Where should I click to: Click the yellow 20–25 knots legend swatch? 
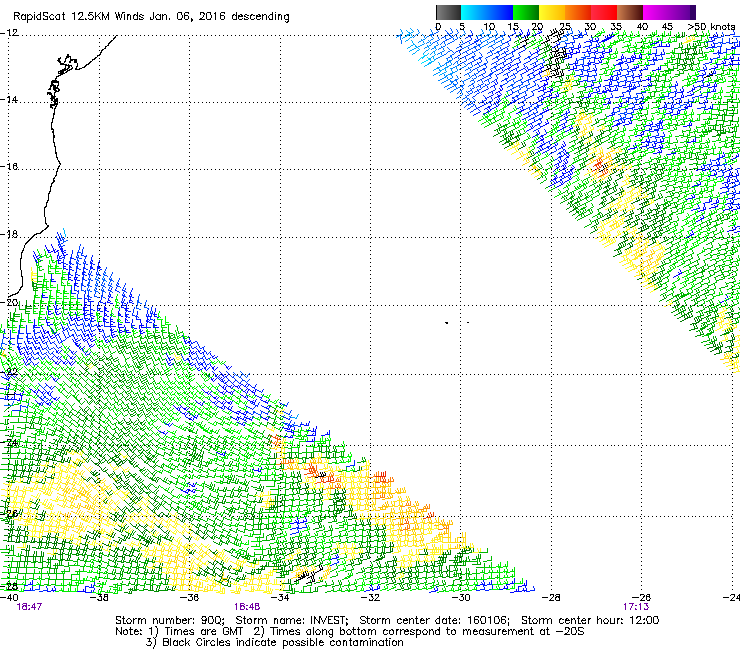tap(552, 12)
